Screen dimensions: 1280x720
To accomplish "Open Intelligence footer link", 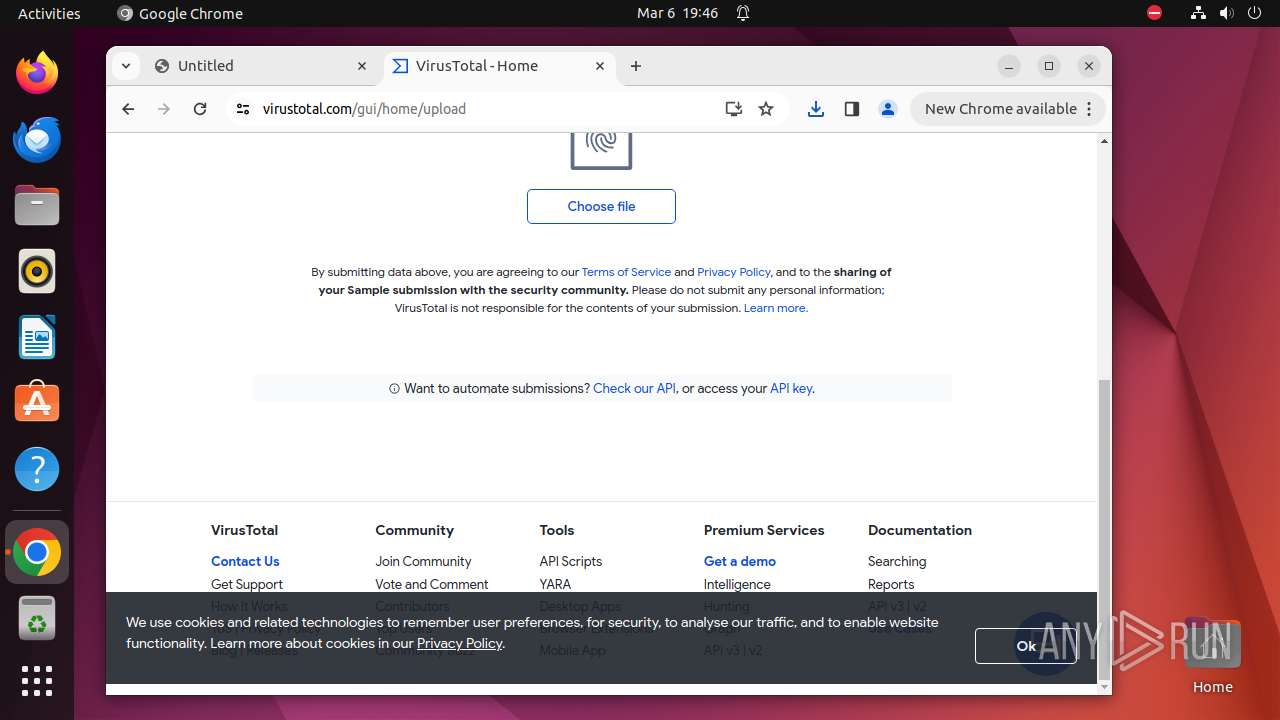I will (737, 584).
